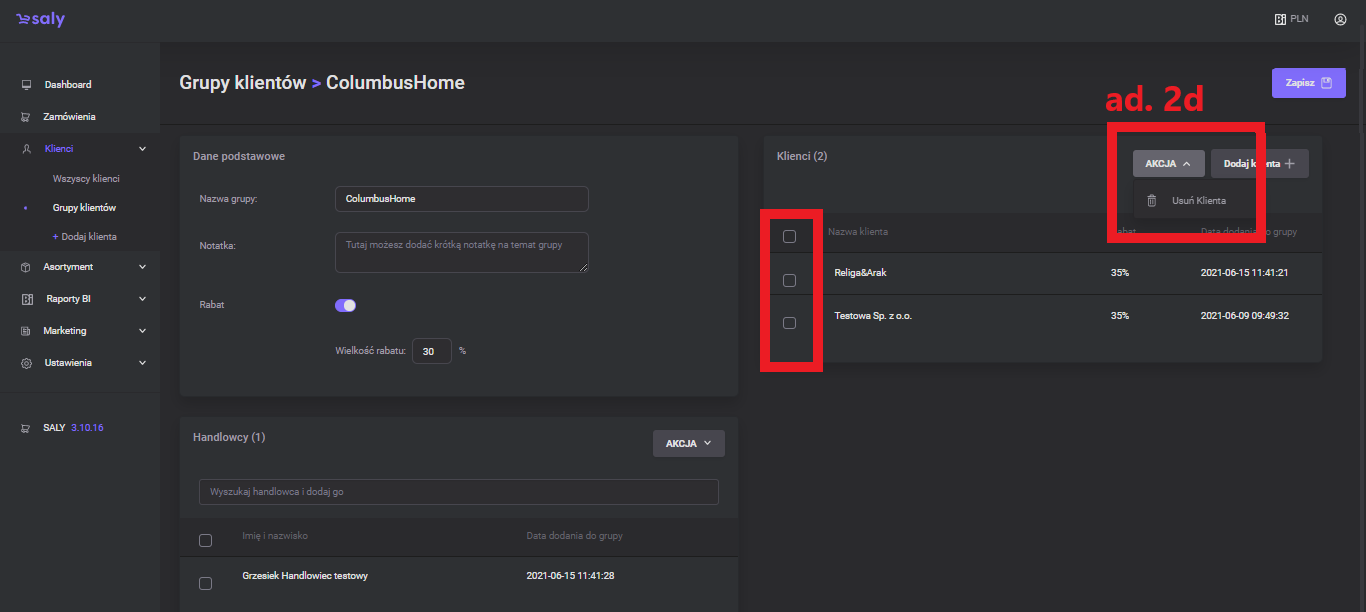Click the Asortyment box icon
The height and width of the screenshot is (612, 1366).
click(x=27, y=267)
